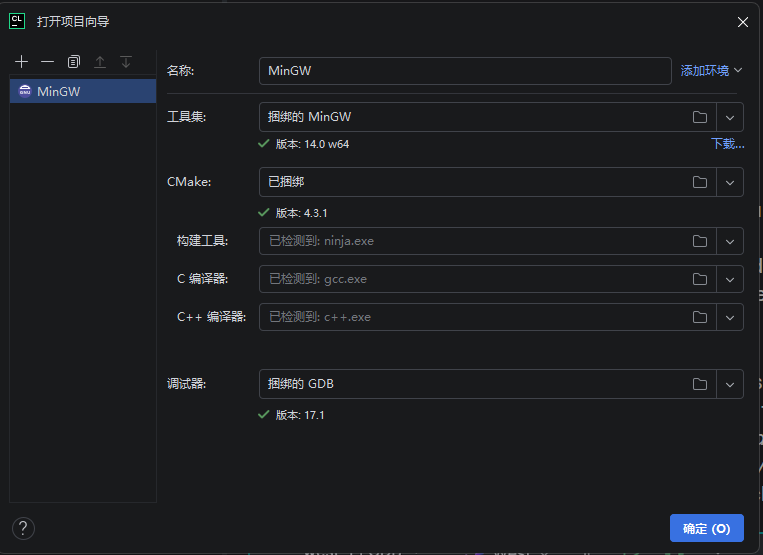Click the C++ 编译器: label
Viewport: 763px width, 555px height.
[211, 317]
